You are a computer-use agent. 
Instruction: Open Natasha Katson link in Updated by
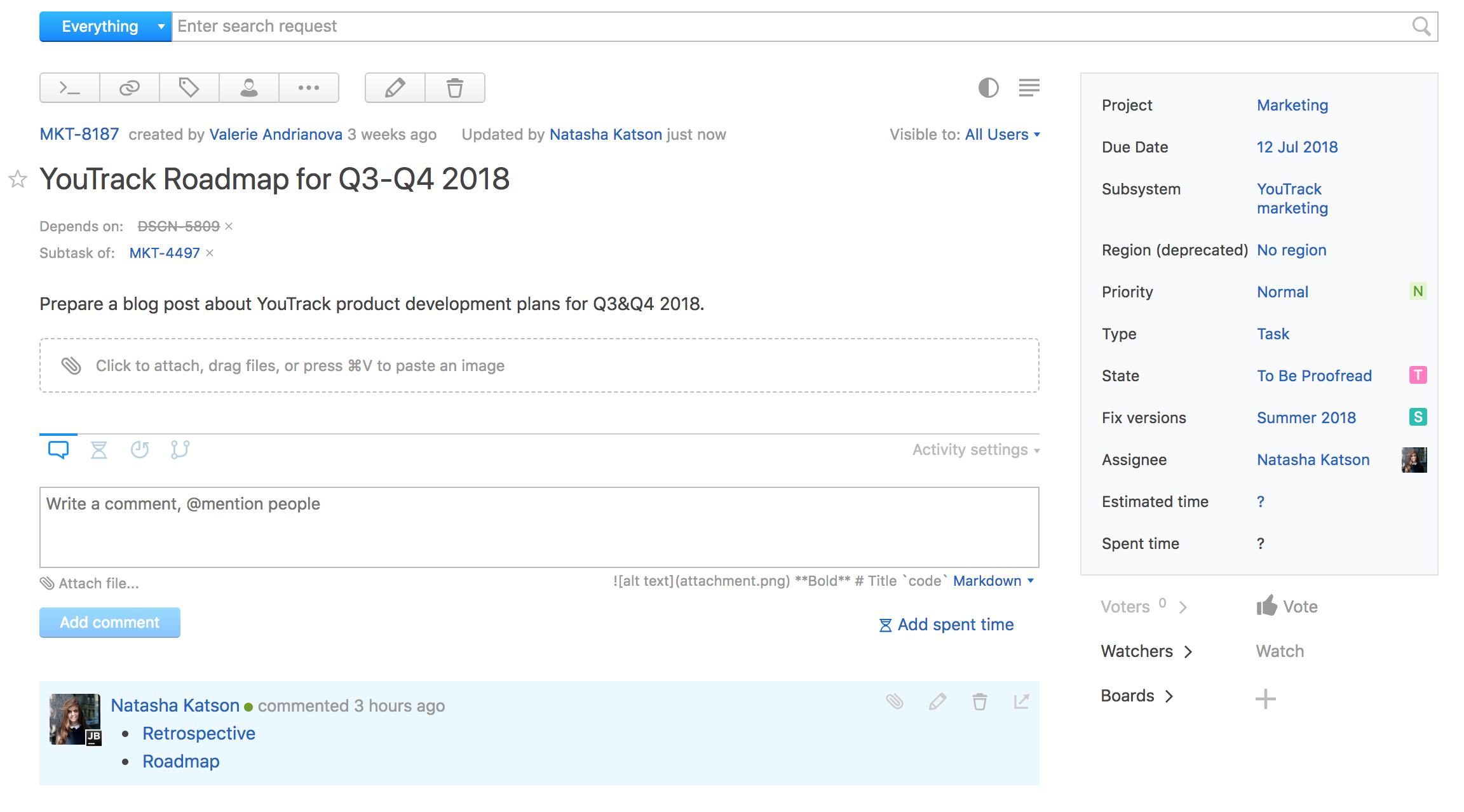606,135
